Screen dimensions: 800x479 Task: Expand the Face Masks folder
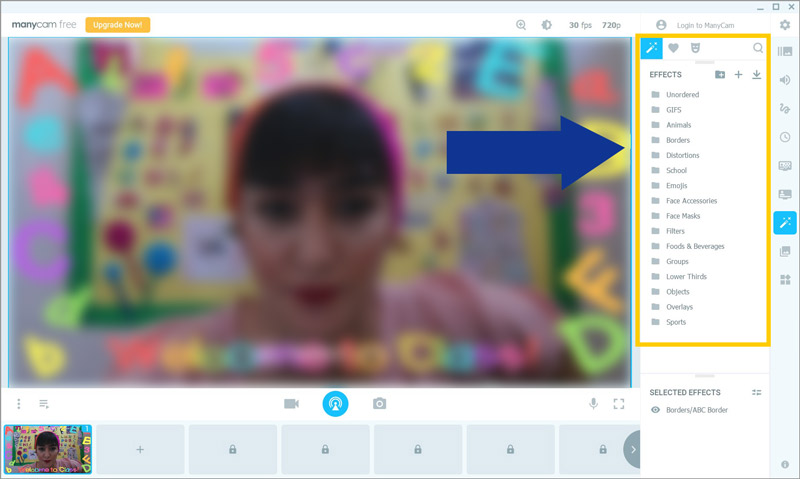point(683,216)
